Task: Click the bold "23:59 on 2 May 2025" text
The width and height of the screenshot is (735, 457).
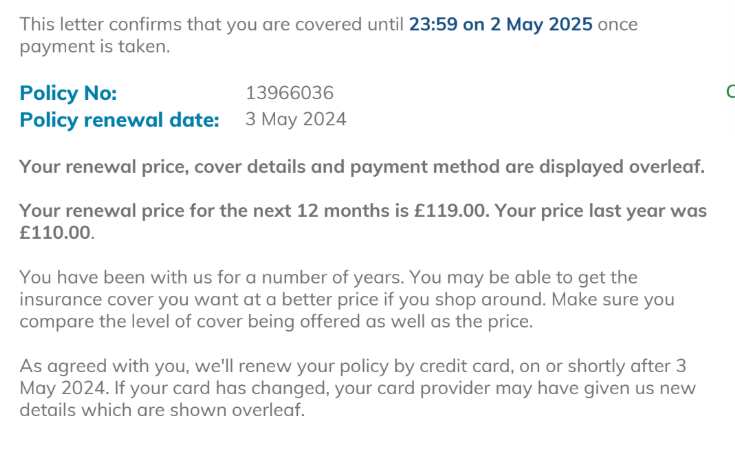Action: [x=500, y=24]
